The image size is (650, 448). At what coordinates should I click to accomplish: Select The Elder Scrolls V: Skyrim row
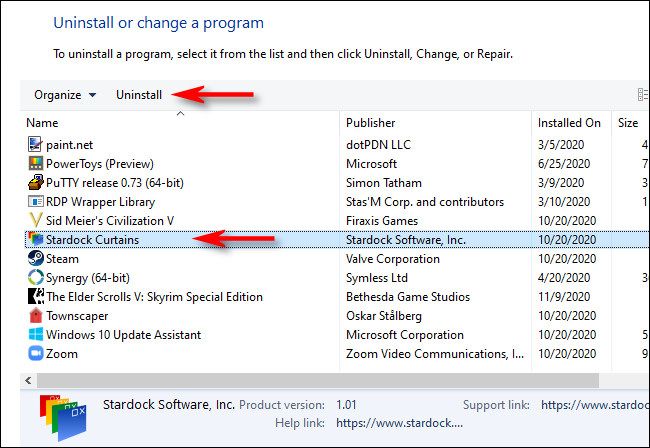154,297
